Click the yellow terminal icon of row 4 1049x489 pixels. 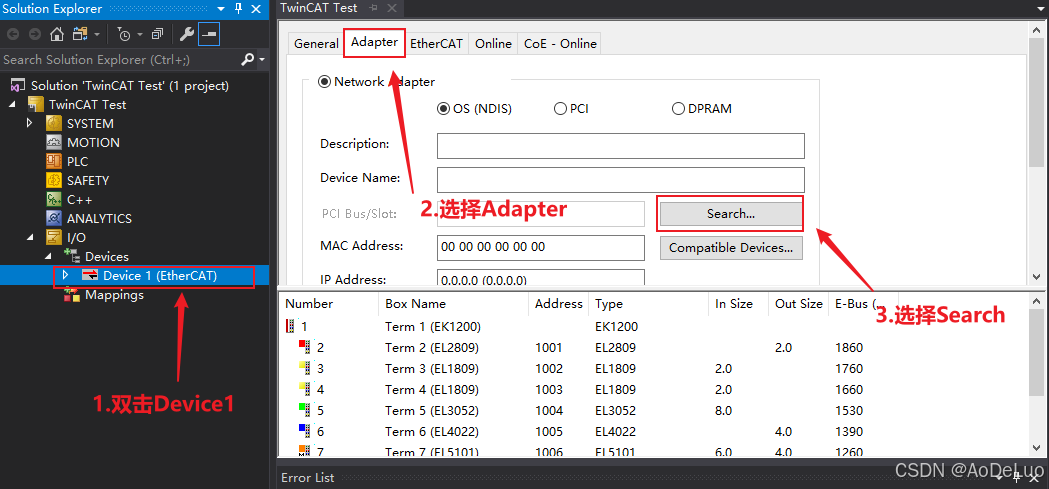tap(305, 389)
